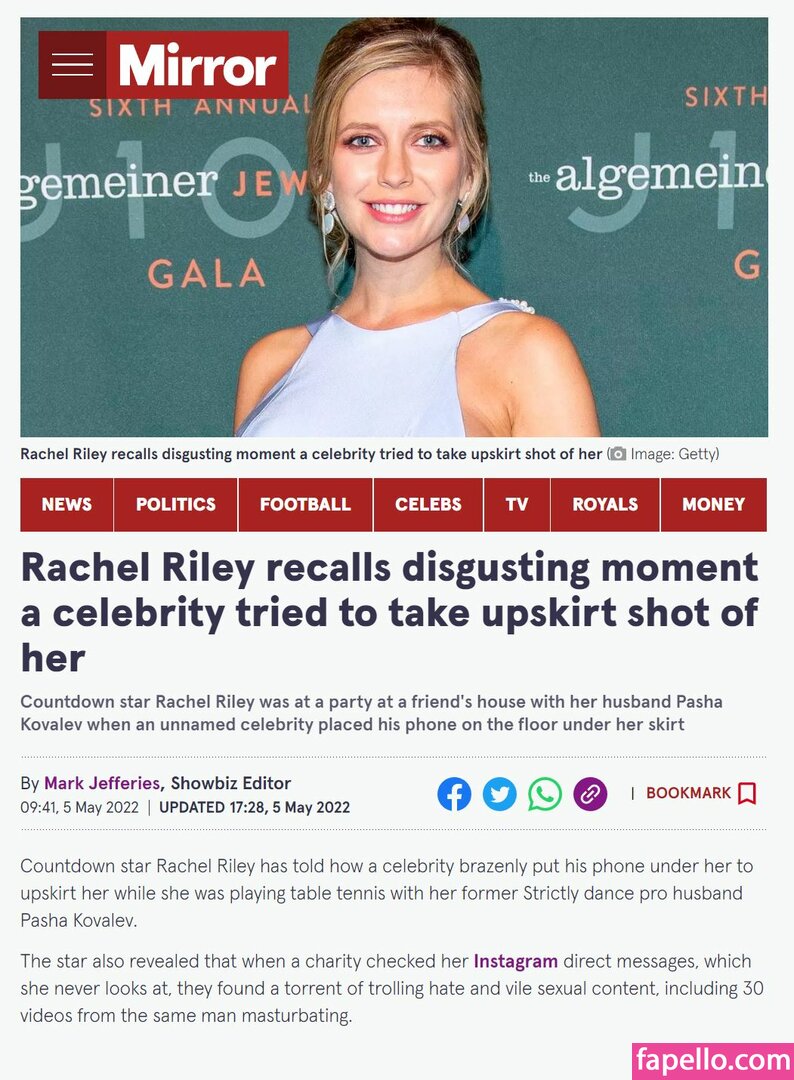Navigate to the Royals section
794x1080 pixels.
[x=605, y=504]
